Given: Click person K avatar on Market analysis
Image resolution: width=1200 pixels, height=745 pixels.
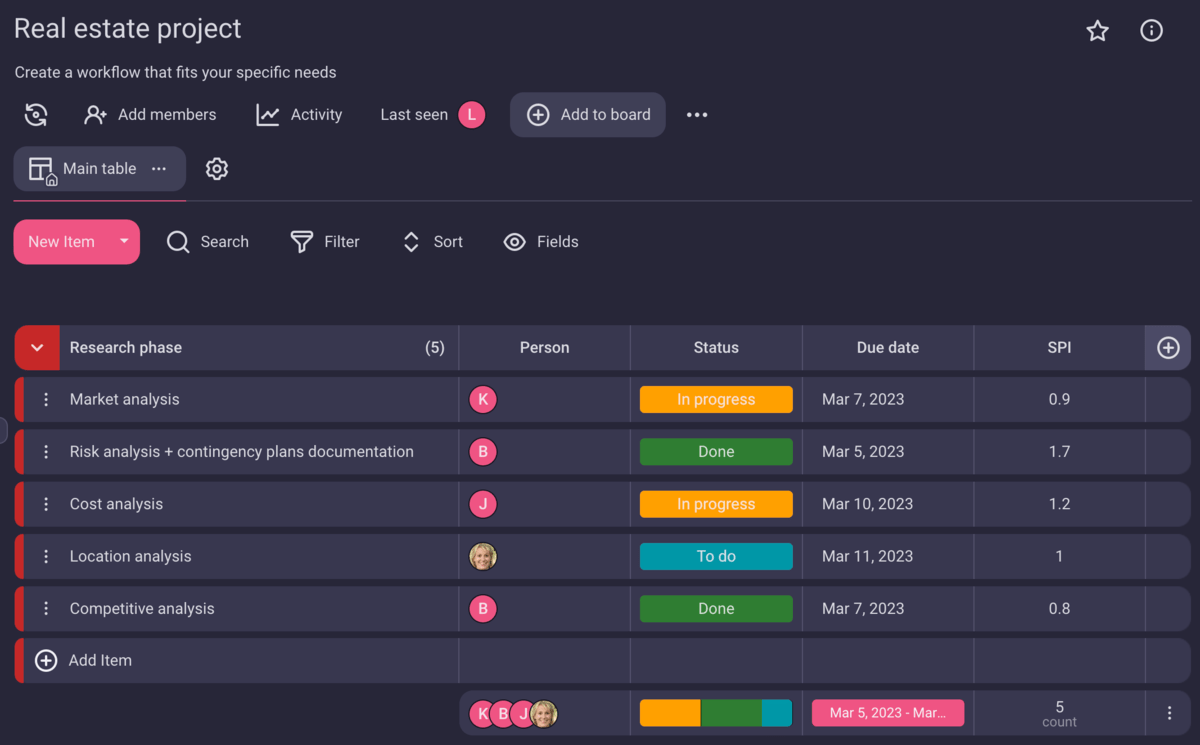Looking at the screenshot, I should [x=483, y=399].
